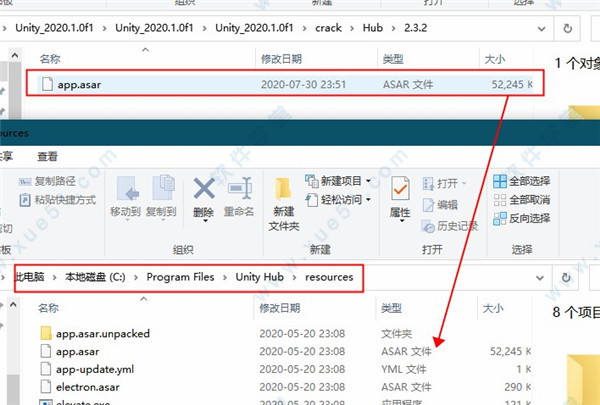Viewport: 600px width, 405px height.
Task: Refresh the upper 2.3.2 window
Action: 567,29
